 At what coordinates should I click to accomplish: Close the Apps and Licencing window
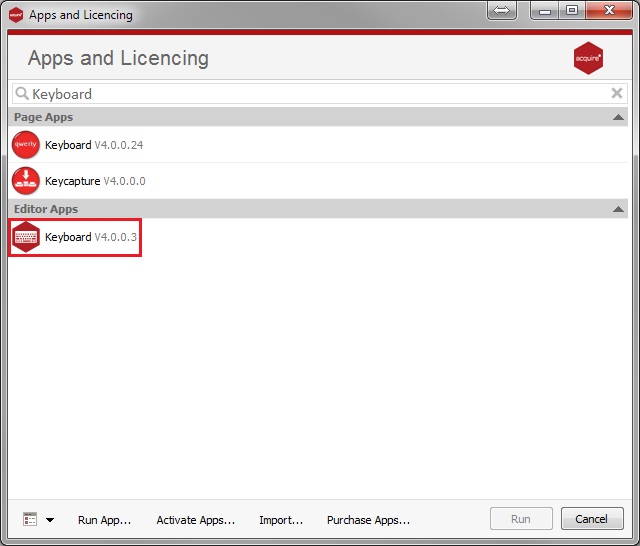pos(609,10)
